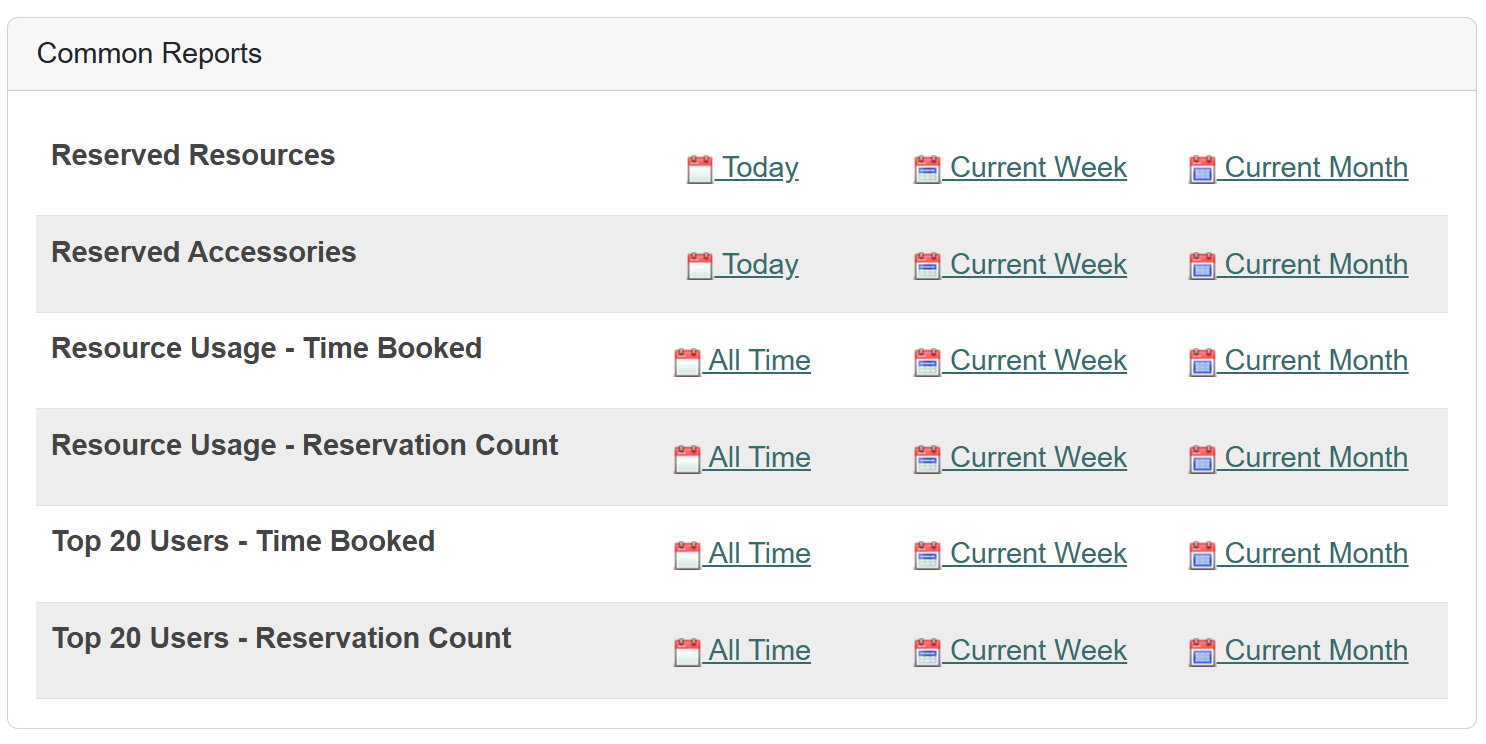Click the Current Month calendar icon for Top 20 Users - Reservation Count
The height and width of the screenshot is (744, 1486).
[x=1203, y=649]
